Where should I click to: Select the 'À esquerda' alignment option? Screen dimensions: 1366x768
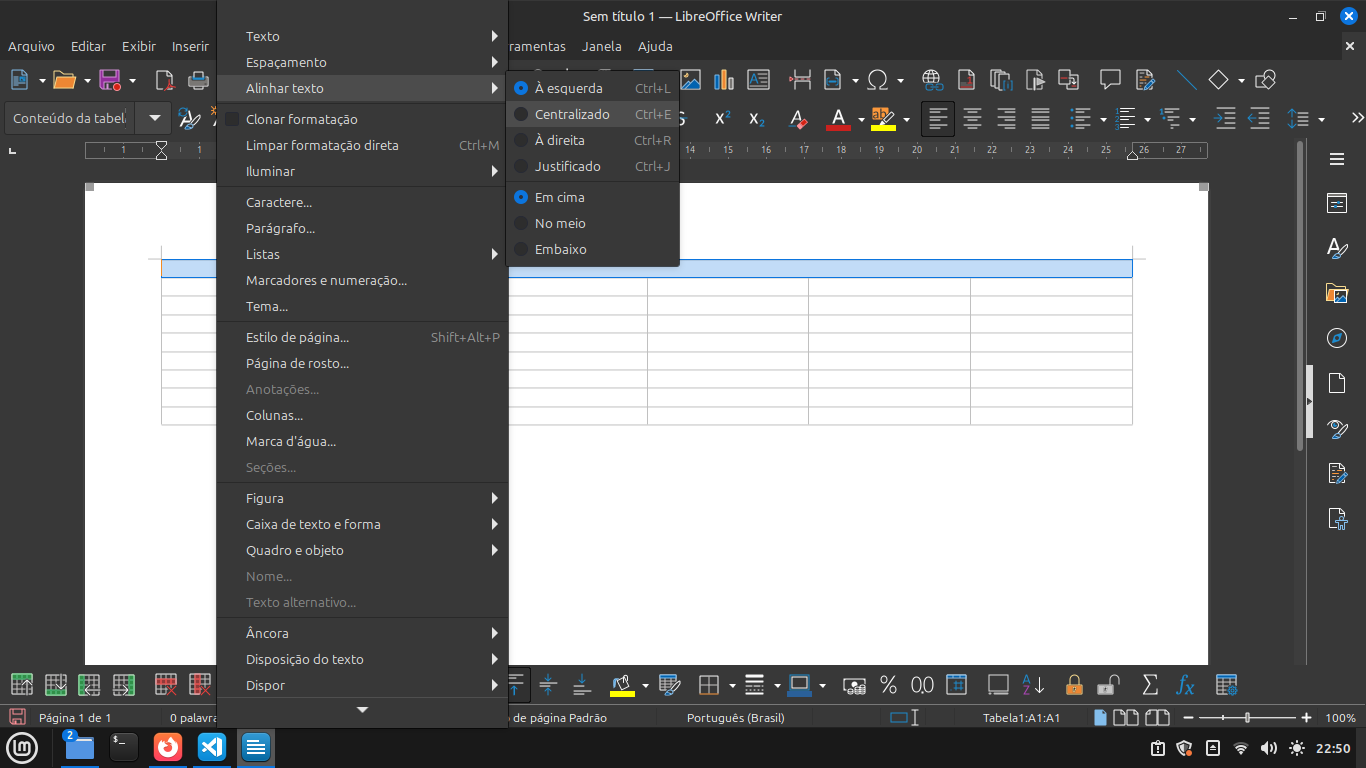click(593, 88)
